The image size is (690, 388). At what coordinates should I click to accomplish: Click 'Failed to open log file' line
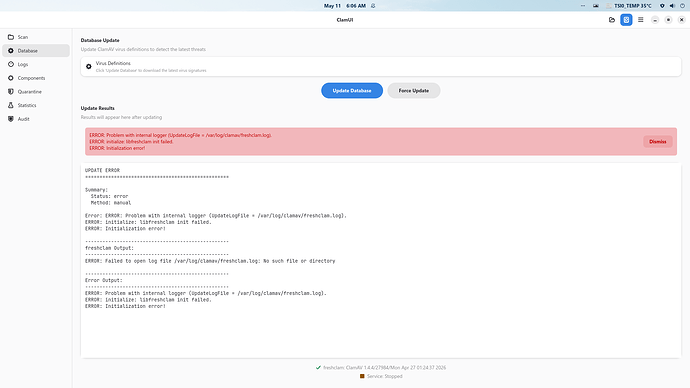(210, 261)
